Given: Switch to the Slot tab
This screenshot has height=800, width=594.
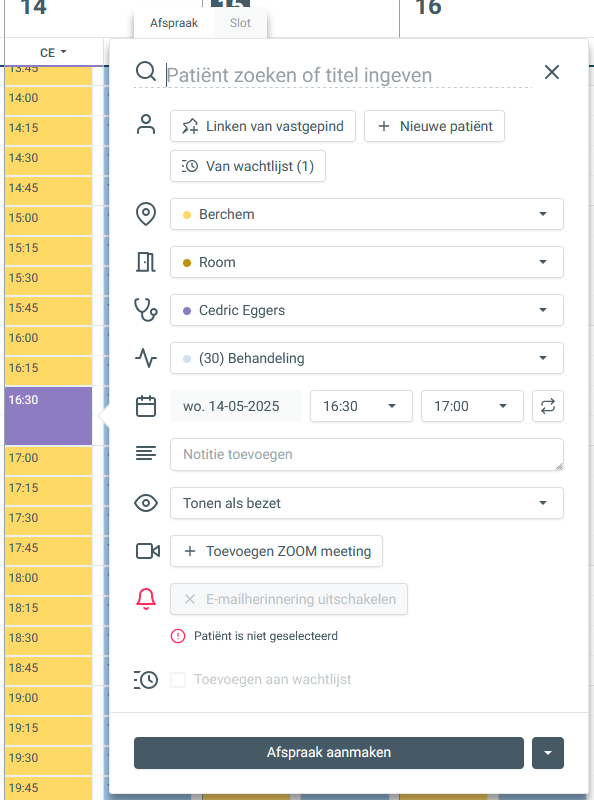Looking at the screenshot, I should [240, 23].
